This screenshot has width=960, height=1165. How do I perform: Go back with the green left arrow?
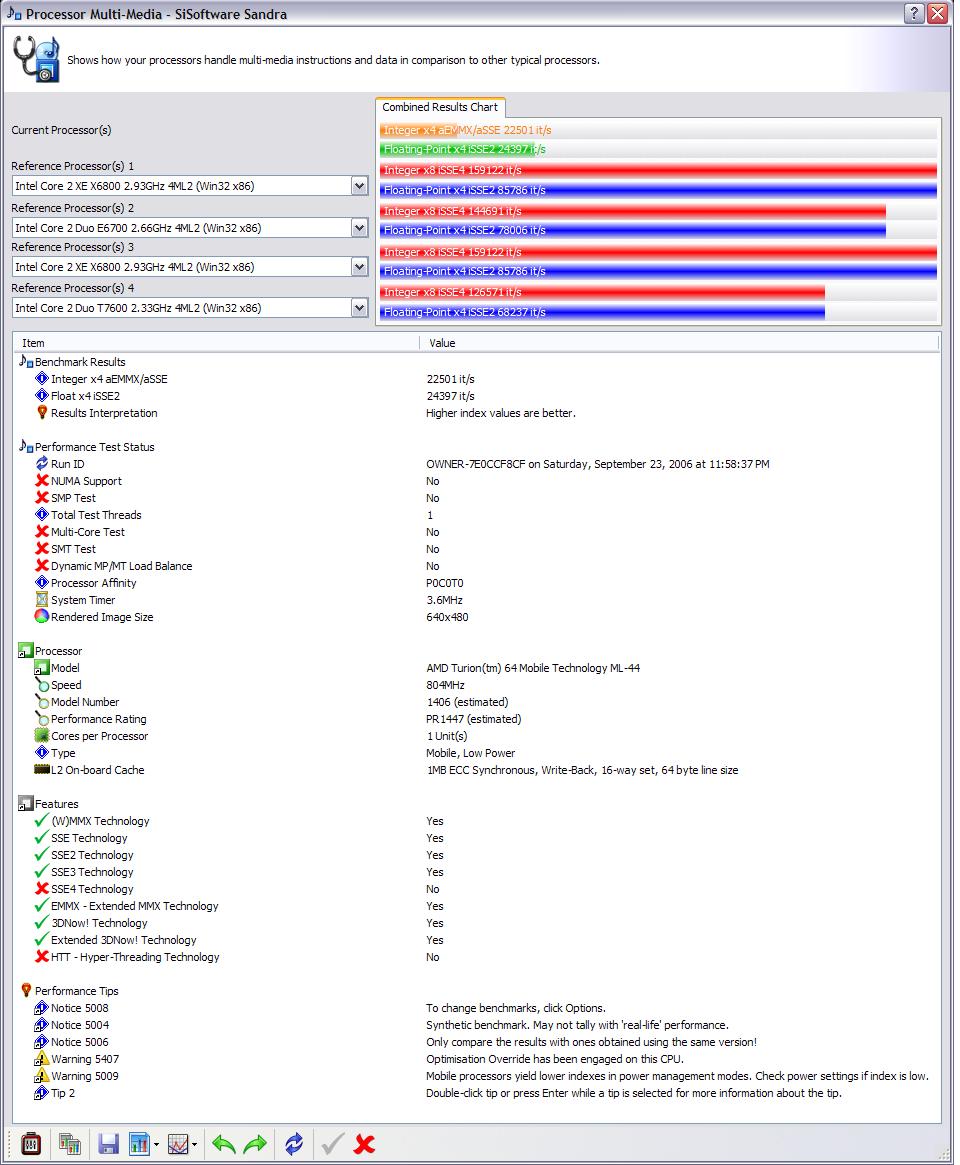[224, 1143]
